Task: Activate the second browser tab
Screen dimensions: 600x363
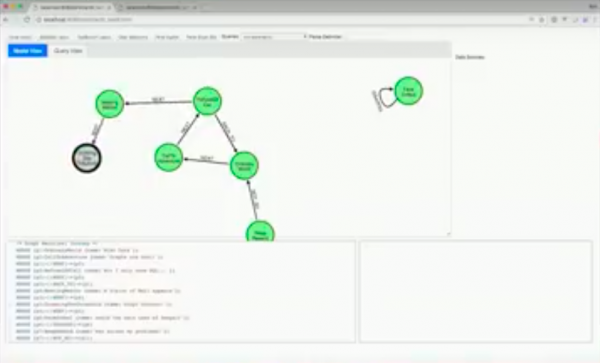Action: (159, 7)
